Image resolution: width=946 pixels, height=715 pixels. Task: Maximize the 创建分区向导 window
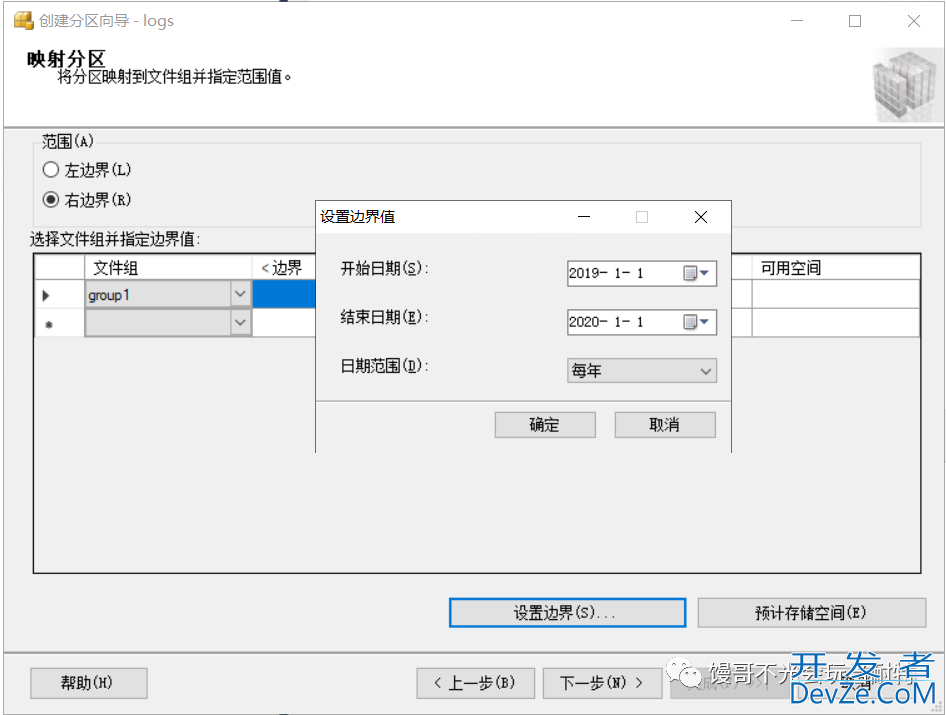[855, 21]
